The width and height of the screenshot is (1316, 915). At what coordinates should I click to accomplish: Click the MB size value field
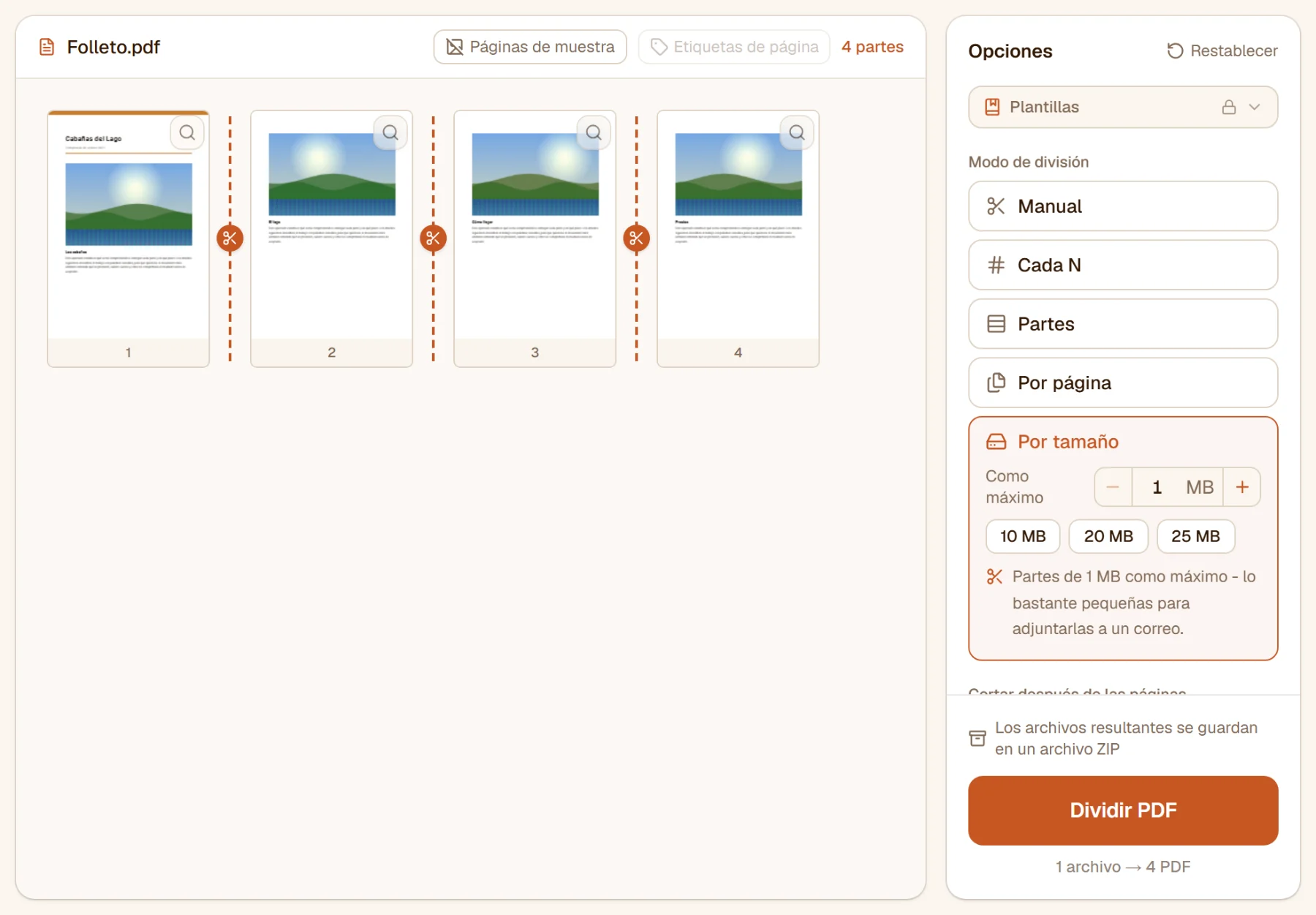[x=1177, y=487]
